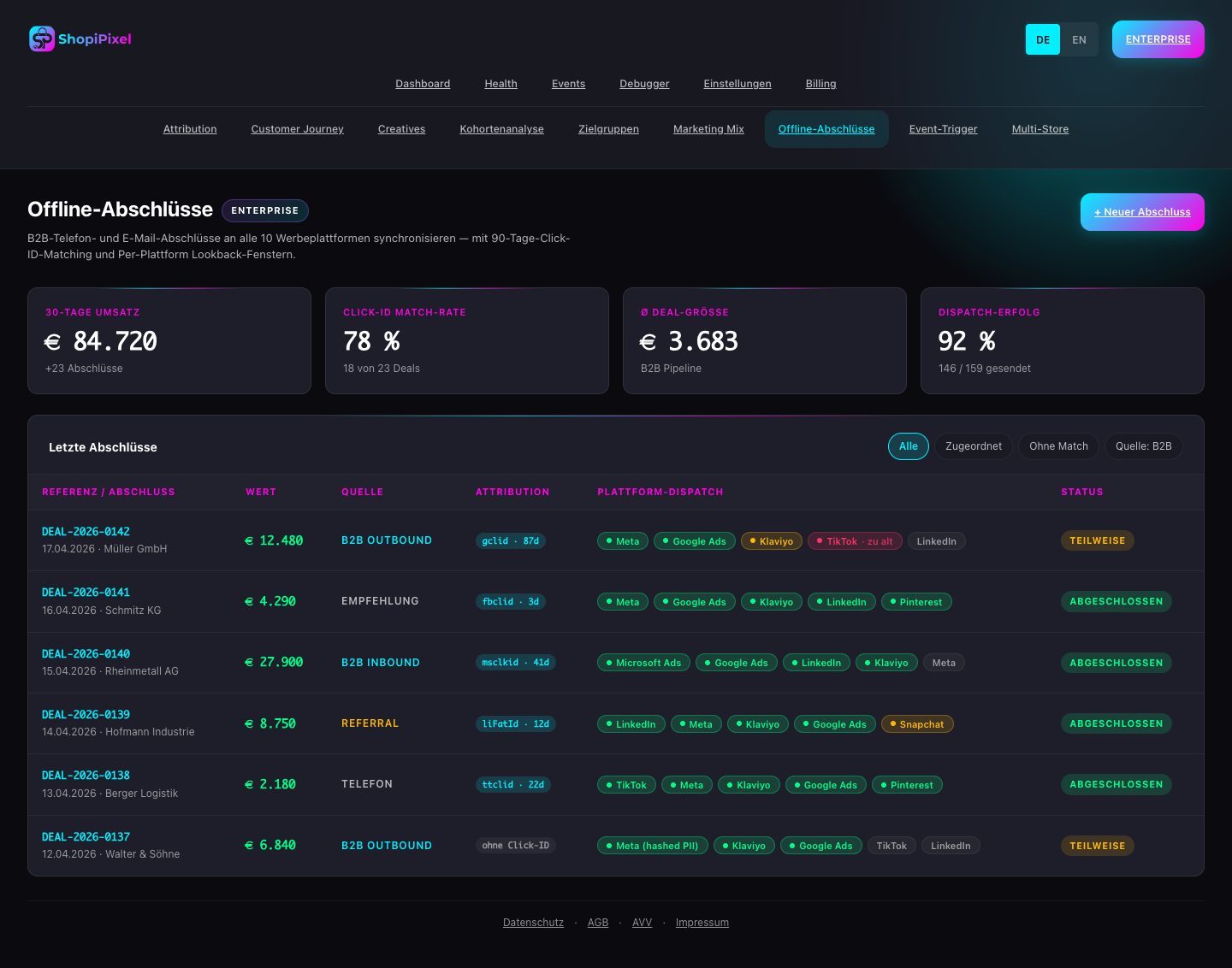This screenshot has height=968, width=1232.
Task: Filter by Ohne Match
Action: coord(1058,446)
